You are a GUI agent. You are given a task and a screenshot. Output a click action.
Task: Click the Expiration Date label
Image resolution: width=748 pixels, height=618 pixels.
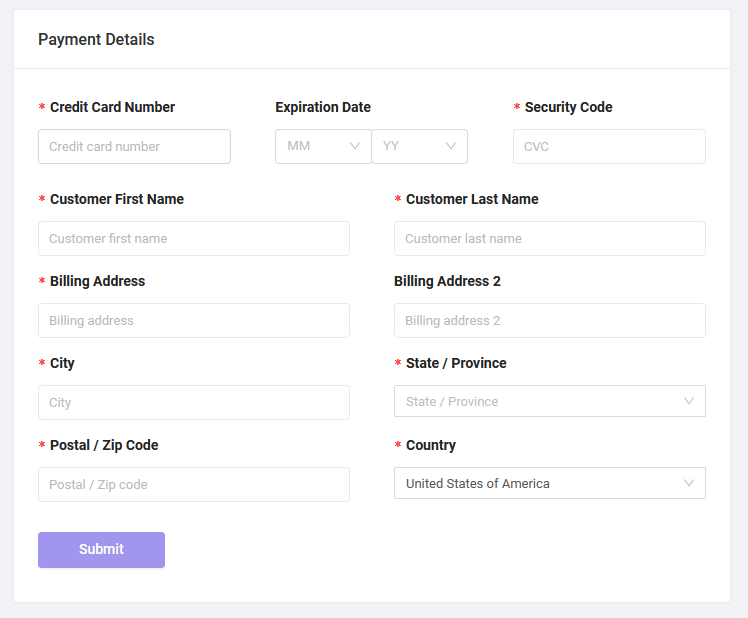click(323, 107)
